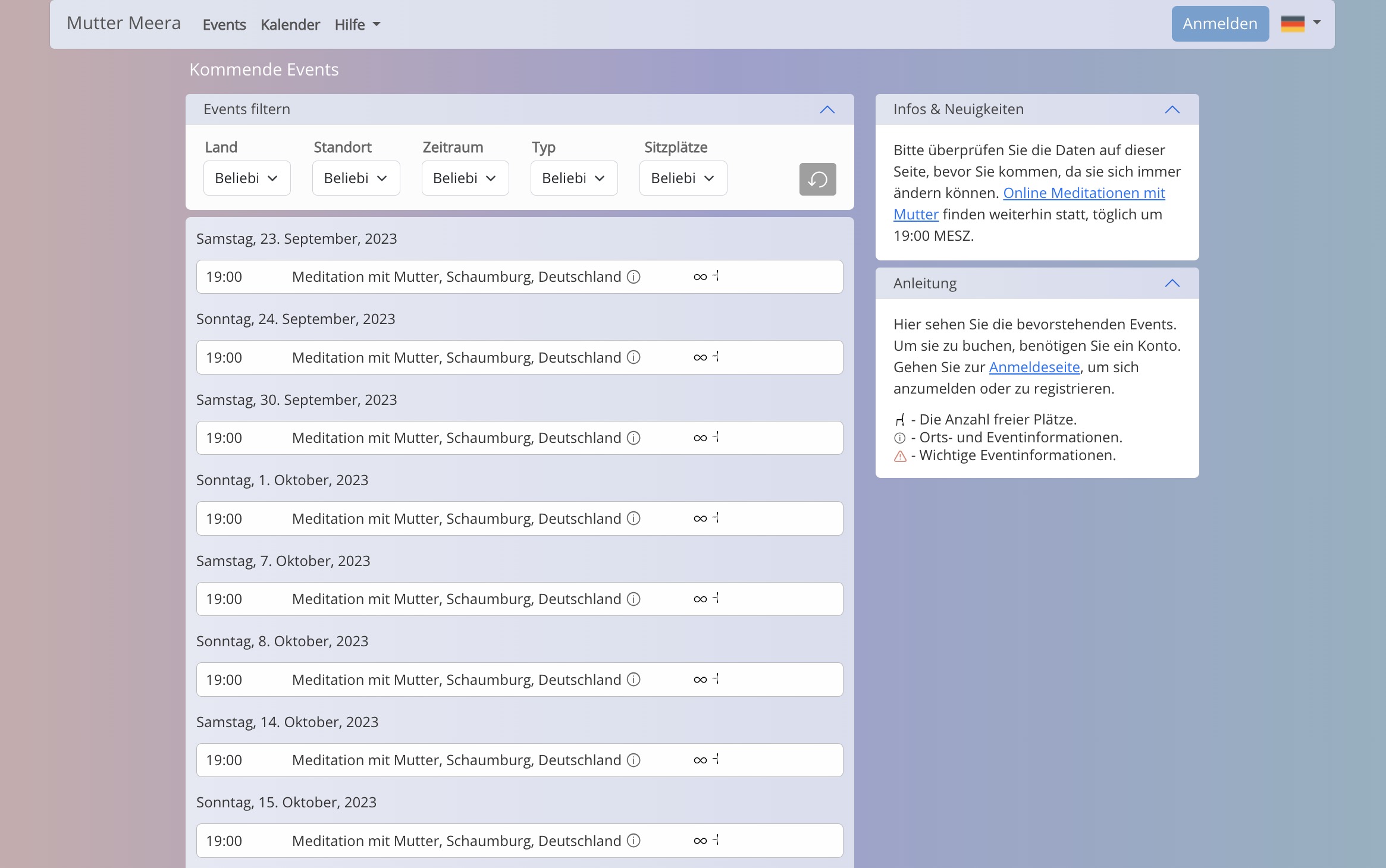Open the Zeitraum filter dropdown
Viewport: 1386px width, 868px height.
(x=465, y=178)
